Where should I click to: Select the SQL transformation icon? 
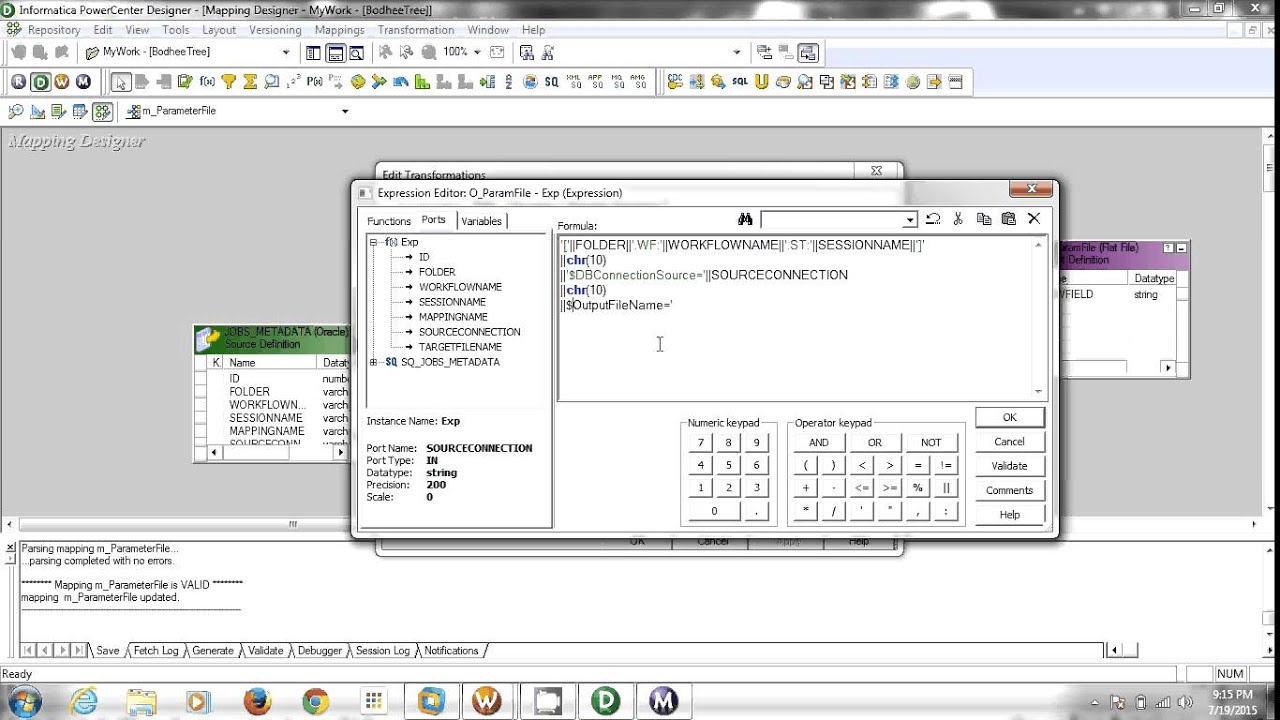[739, 82]
